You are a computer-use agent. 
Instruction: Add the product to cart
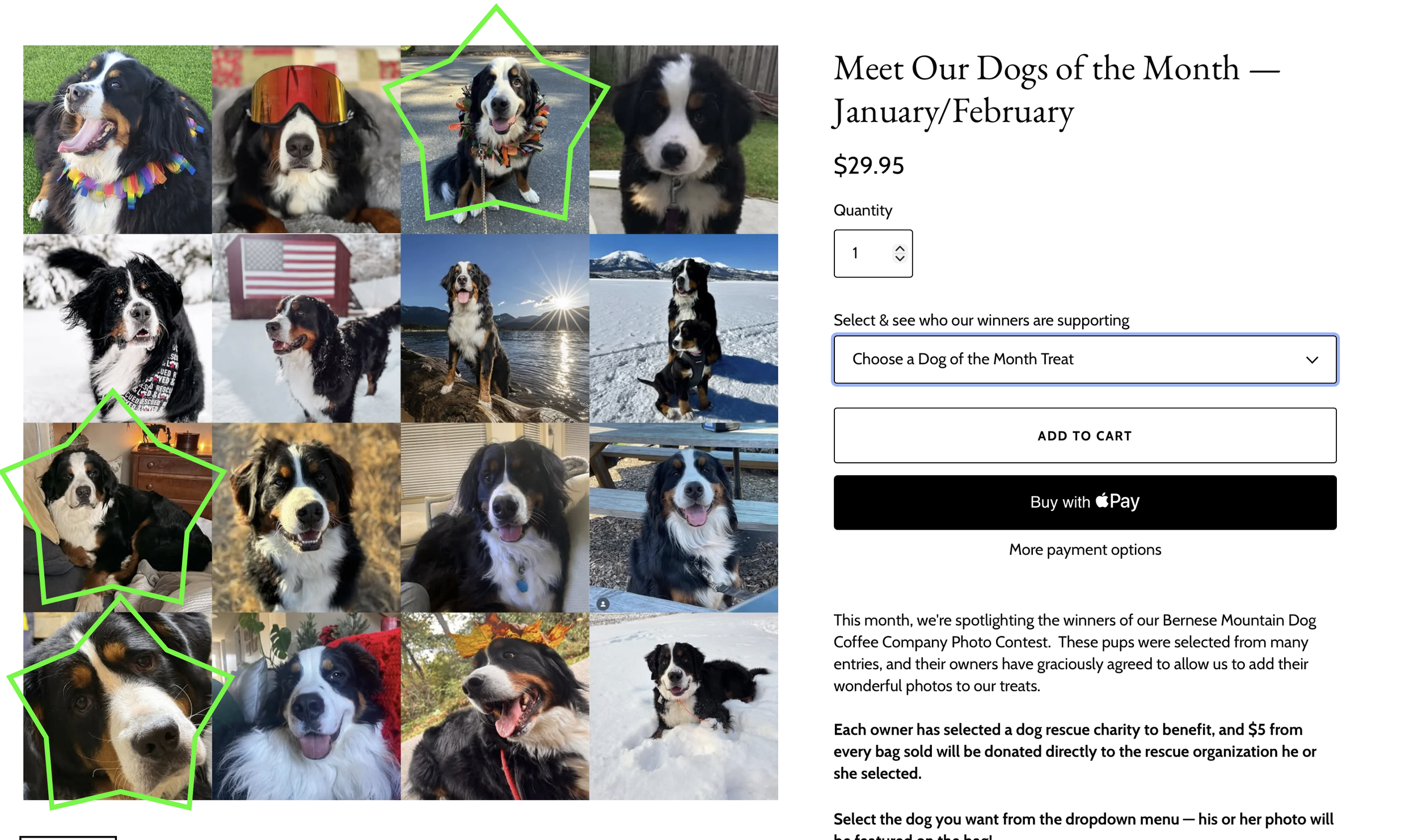click(1084, 436)
